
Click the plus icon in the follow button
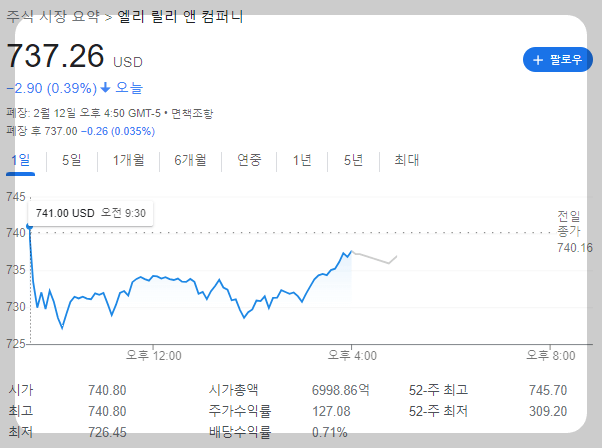click(x=538, y=60)
